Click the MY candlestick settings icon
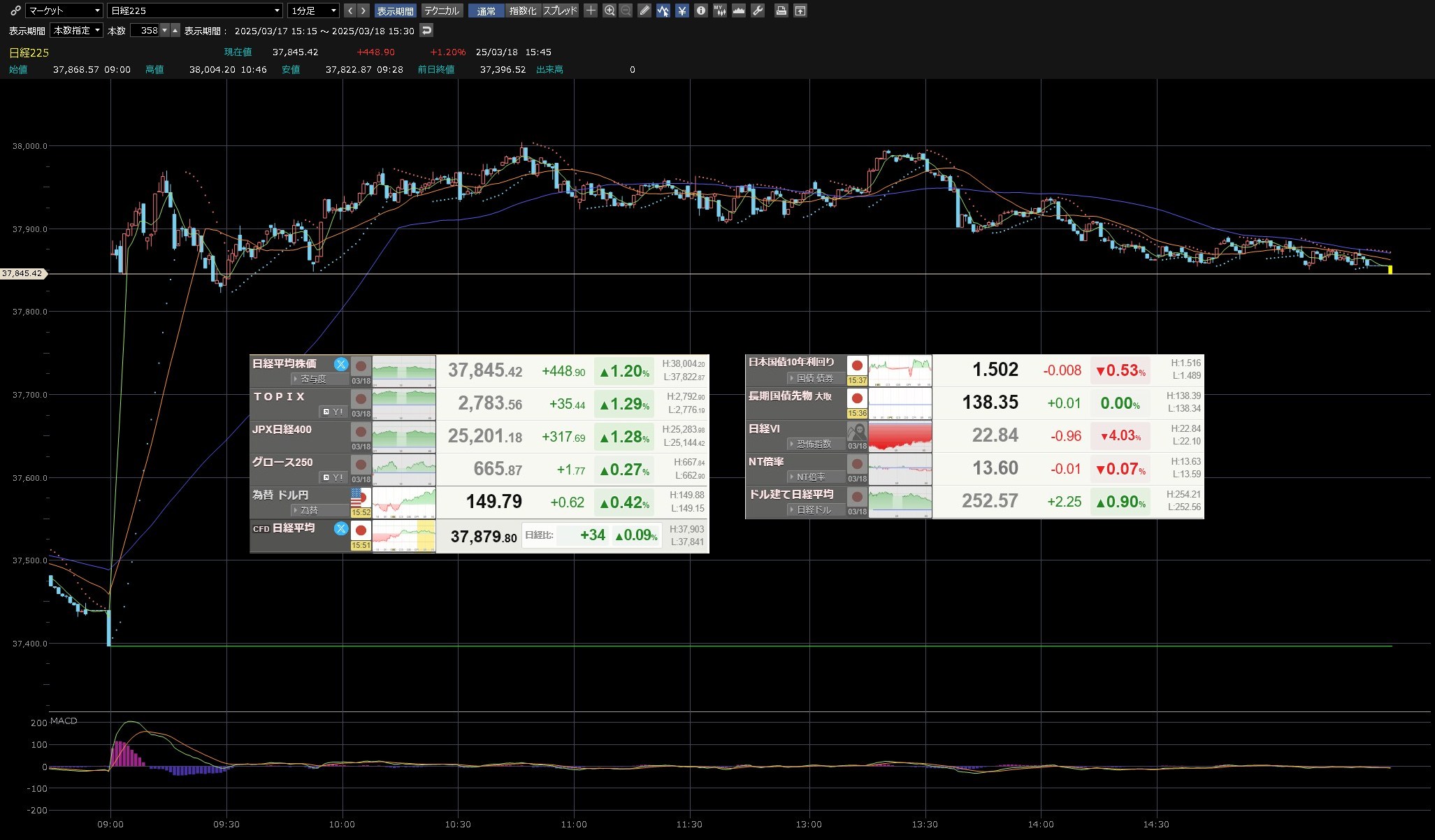 [x=719, y=10]
